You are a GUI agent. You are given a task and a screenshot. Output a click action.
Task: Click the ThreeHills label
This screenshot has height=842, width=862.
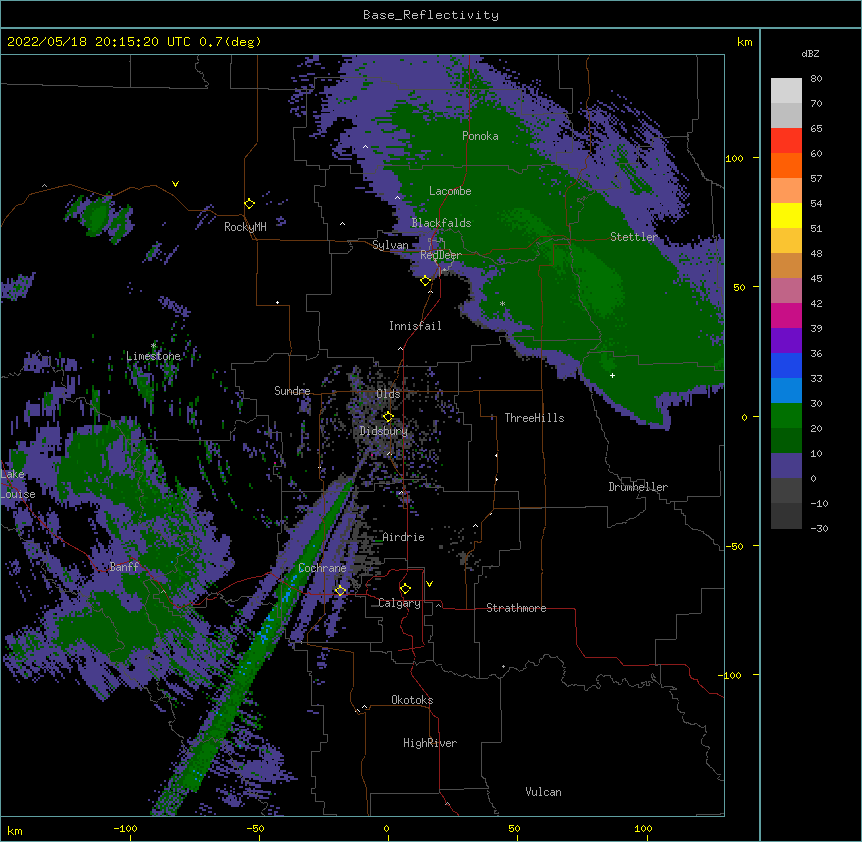[534, 418]
